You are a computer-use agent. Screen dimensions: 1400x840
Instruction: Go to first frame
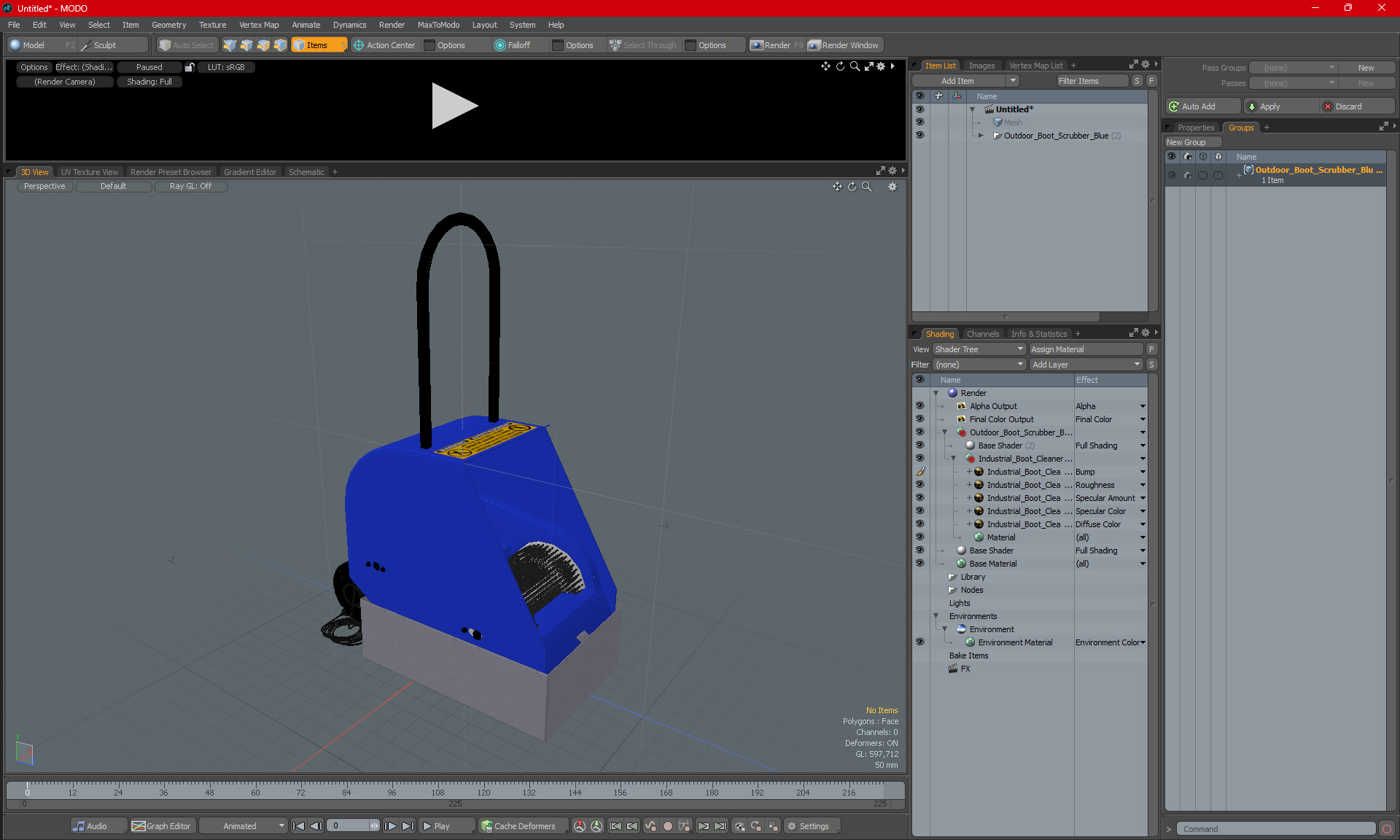[x=298, y=826]
